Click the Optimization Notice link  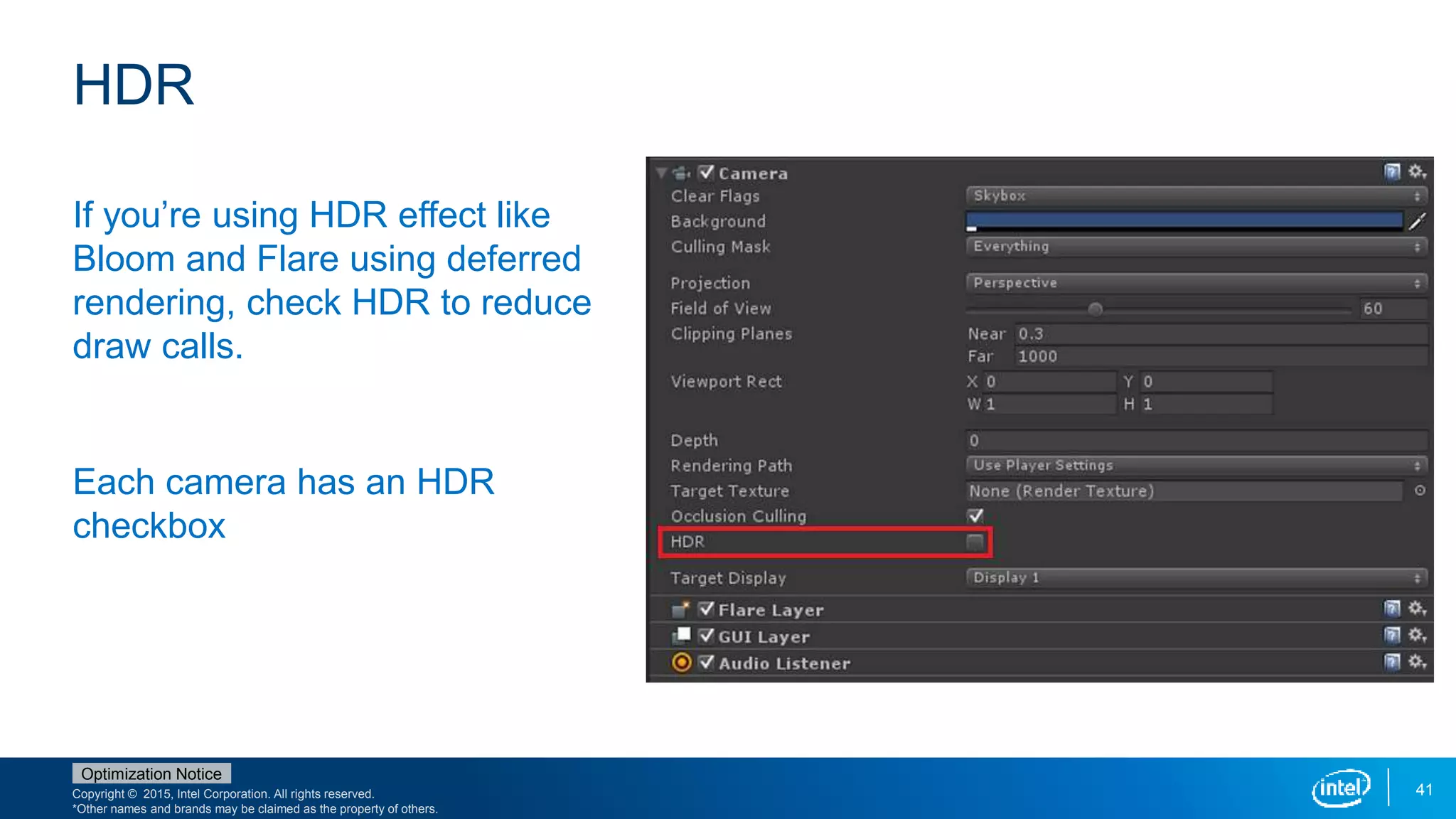(151, 773)
